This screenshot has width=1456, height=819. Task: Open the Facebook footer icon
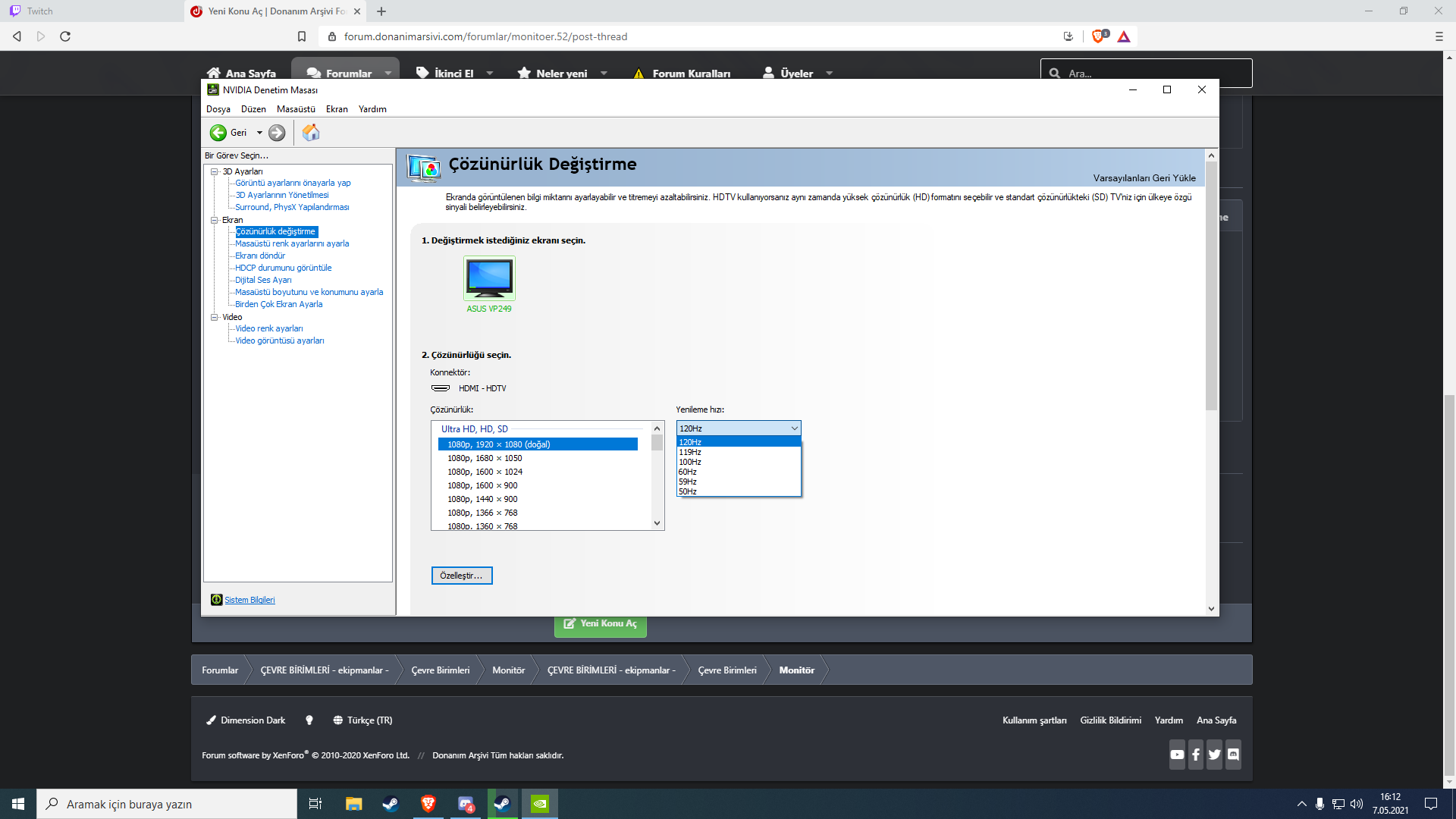[x=1196, y=755]
